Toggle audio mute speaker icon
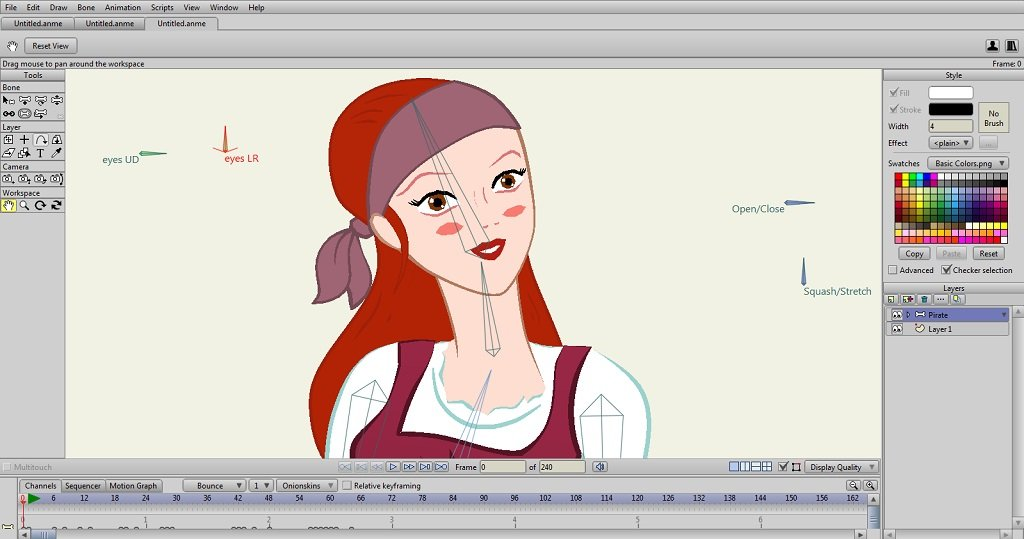The width and height of the screenshot is (1024, 539). [x=600, y=466]
